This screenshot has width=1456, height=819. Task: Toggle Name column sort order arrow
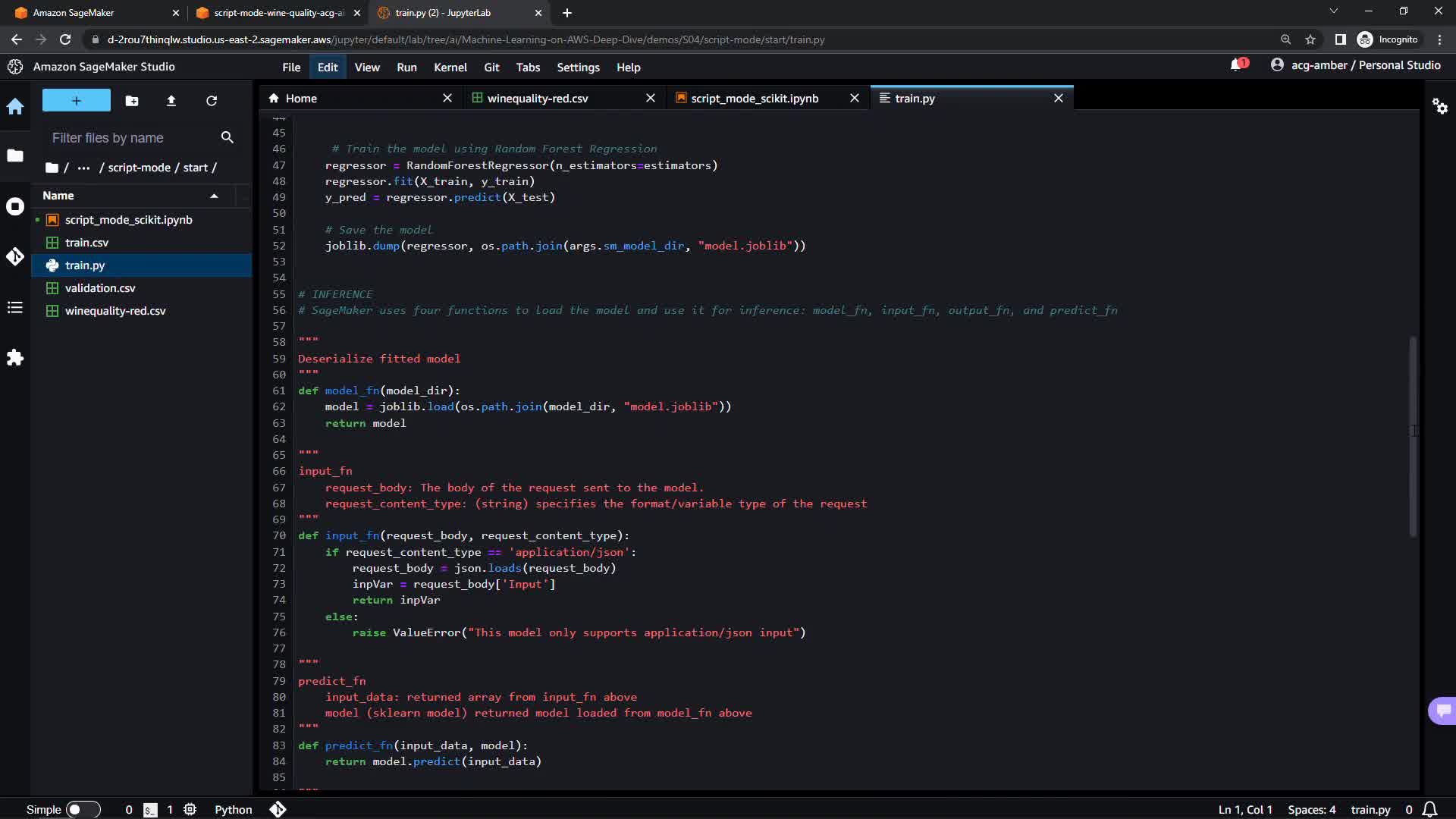214,196
